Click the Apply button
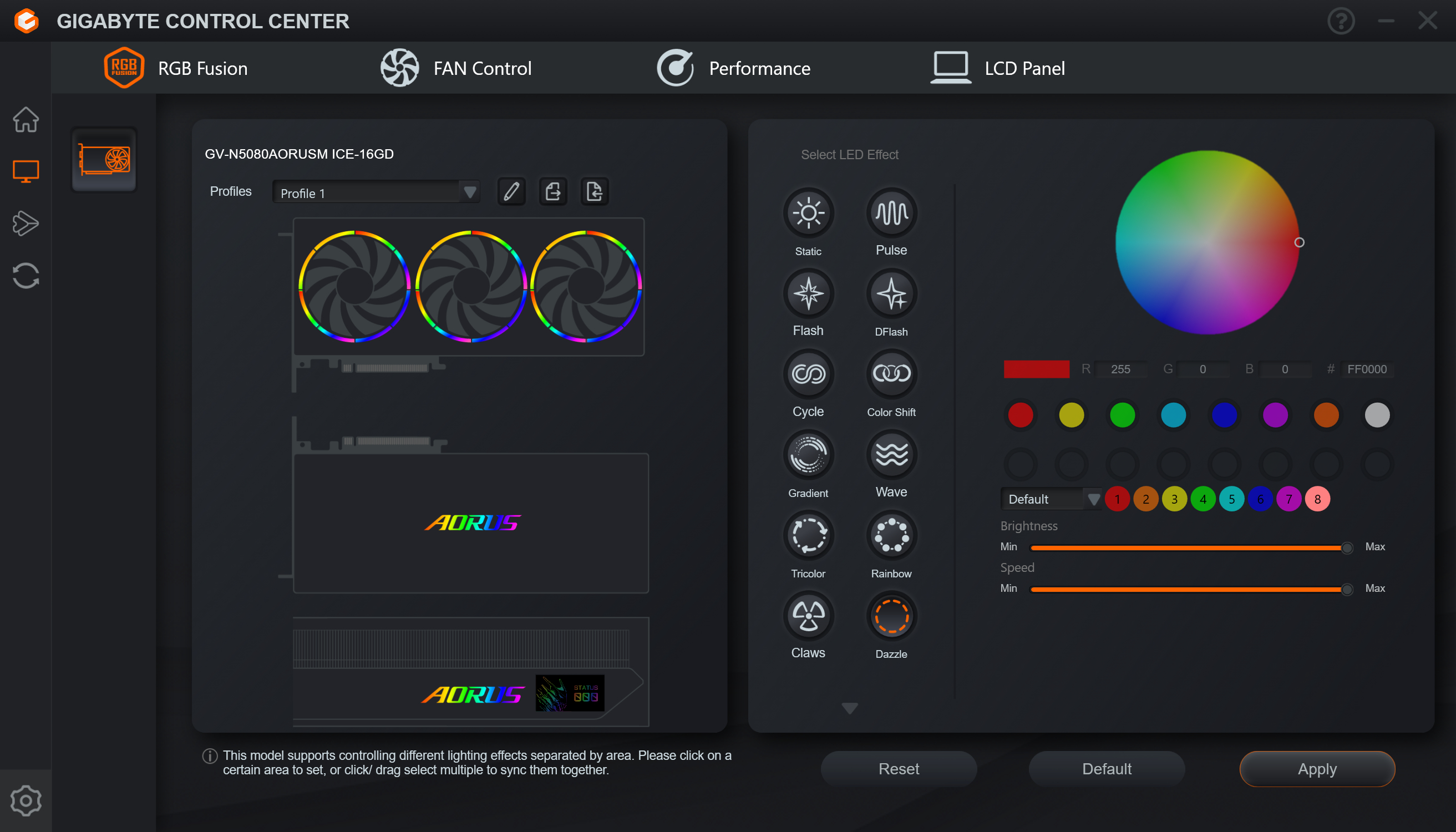 pyautogui.click(x=1317, y=769)
